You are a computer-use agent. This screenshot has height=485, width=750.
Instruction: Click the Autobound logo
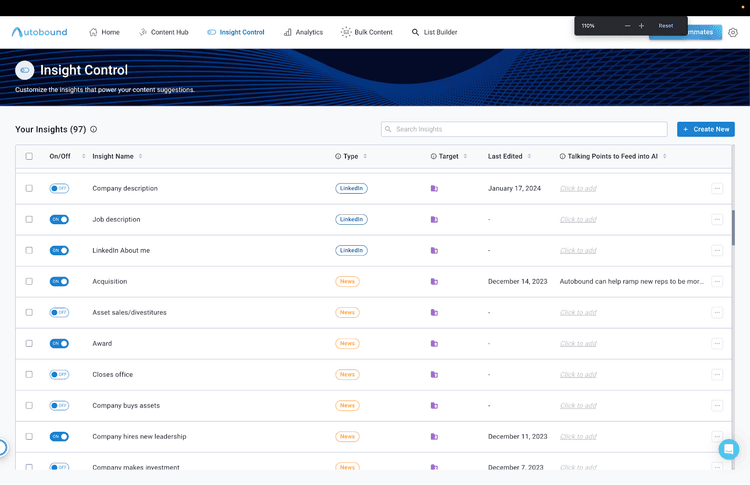pyautogui.click(x=40, y=32)
